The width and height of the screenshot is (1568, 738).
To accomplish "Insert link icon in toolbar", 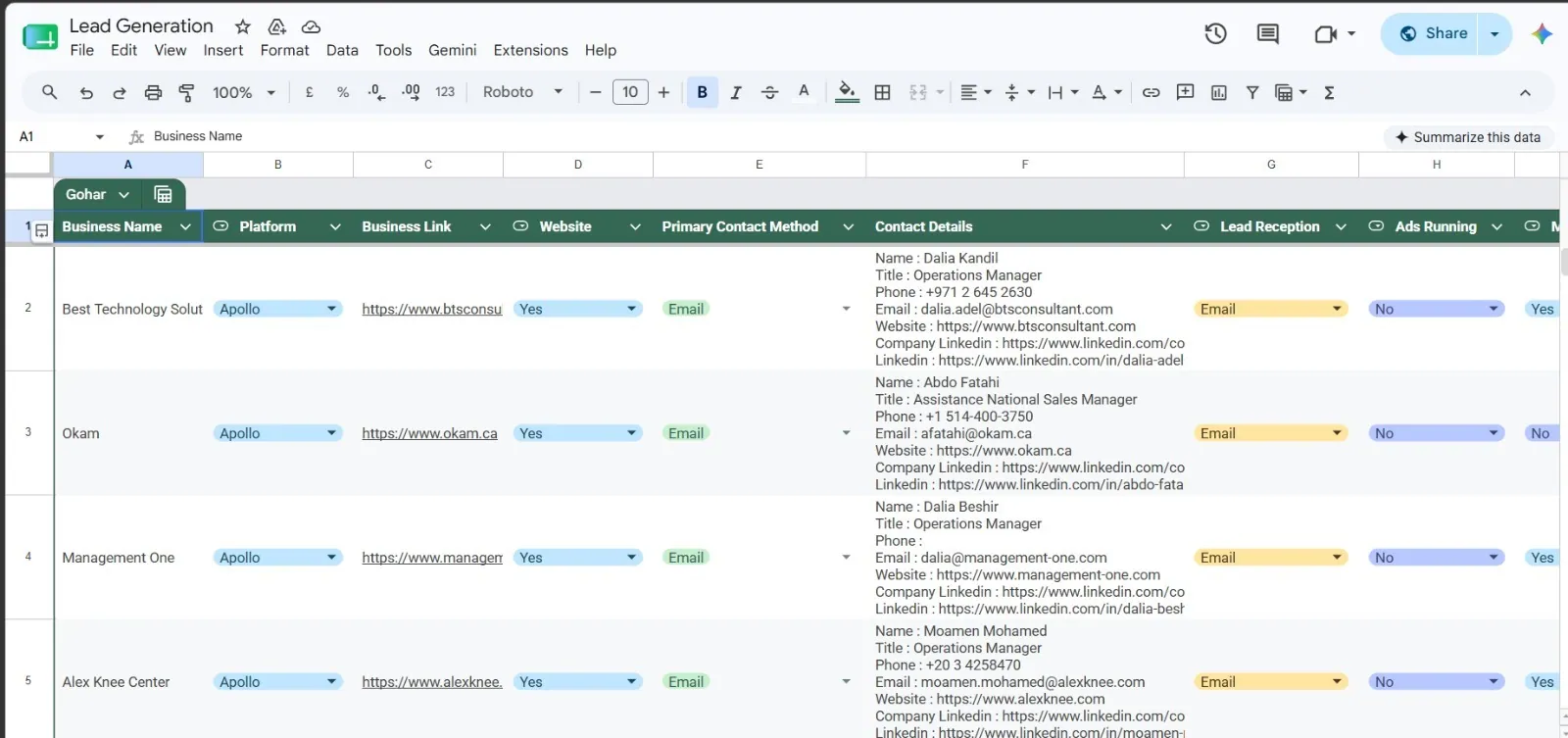I will (1151, 92).
